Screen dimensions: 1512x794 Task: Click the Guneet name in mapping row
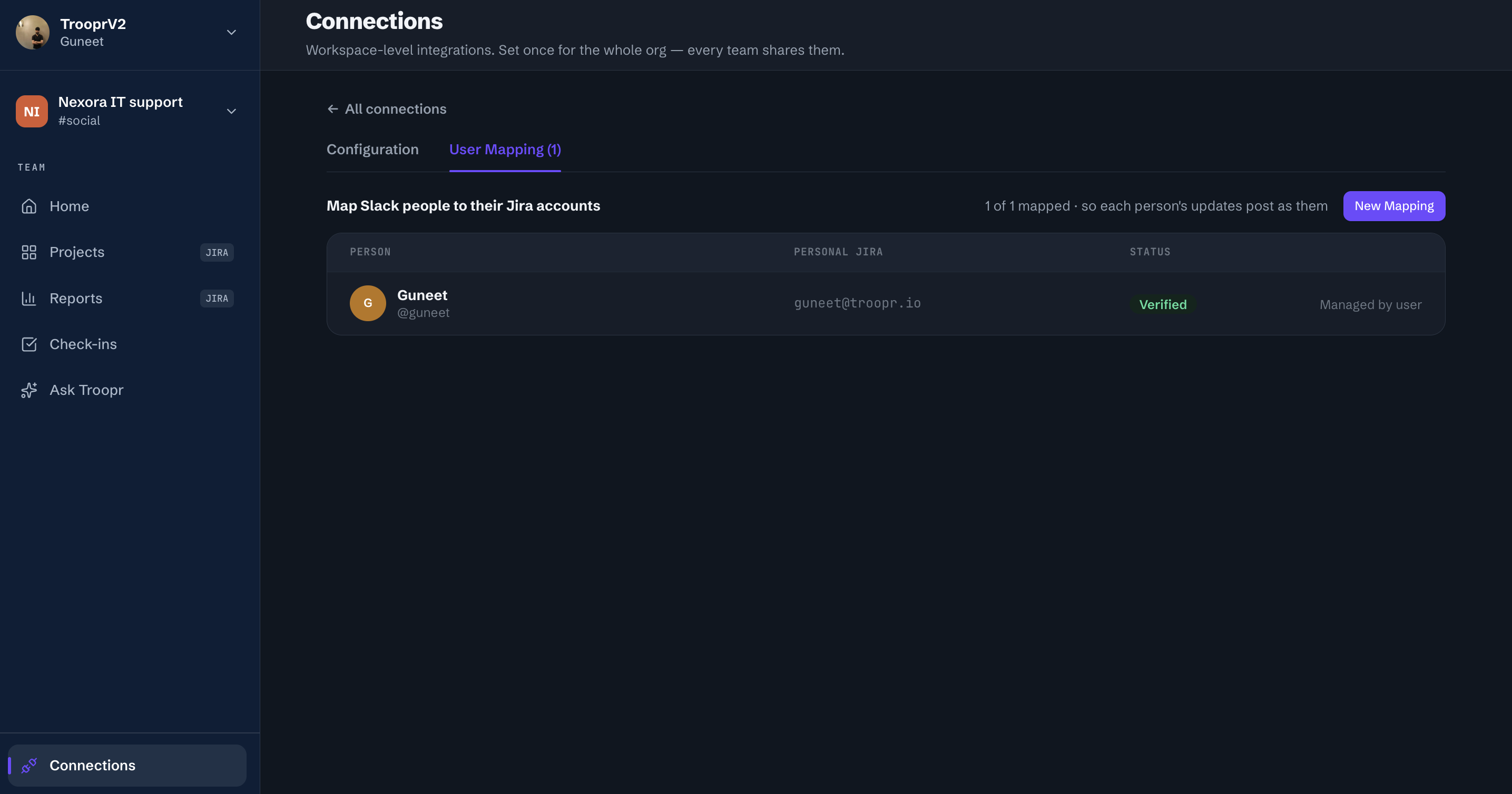(x=422, y=295)
